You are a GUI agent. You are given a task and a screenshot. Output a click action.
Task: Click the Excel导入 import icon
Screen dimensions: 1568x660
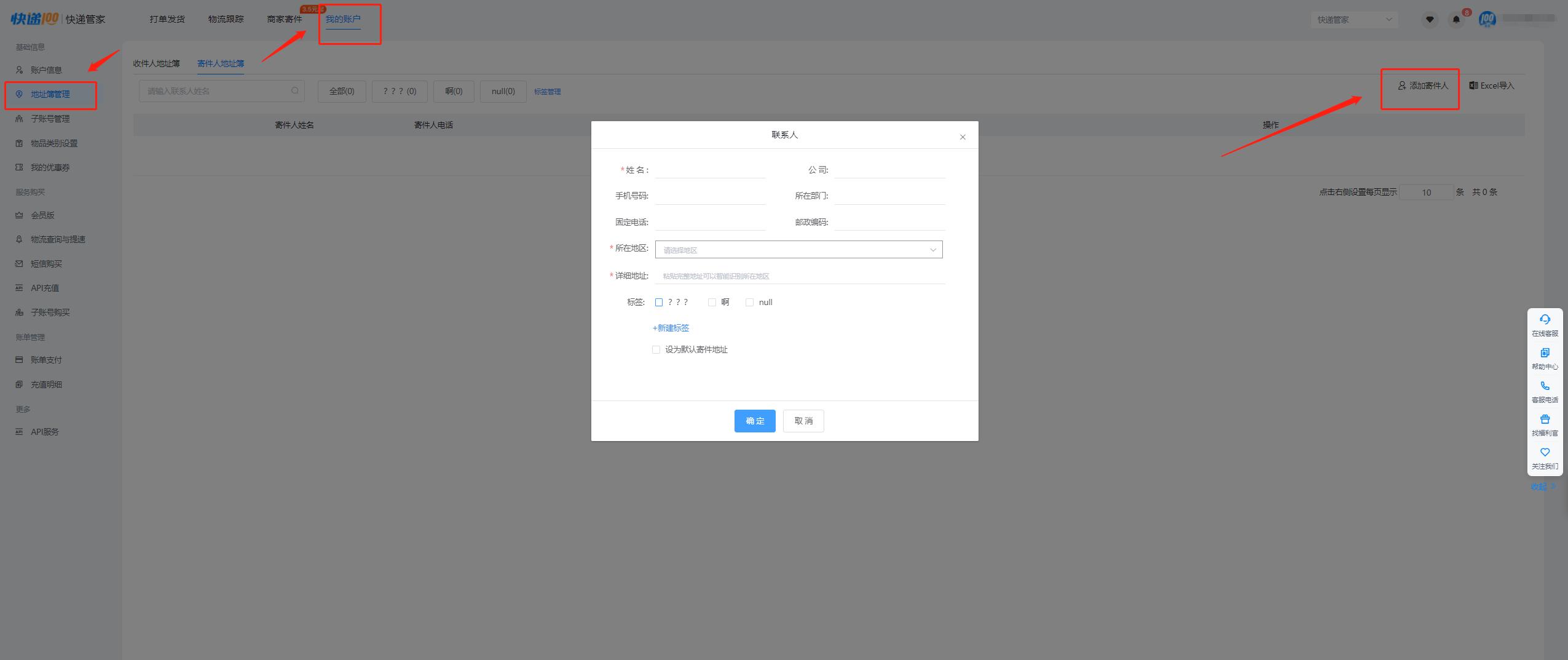(1473, 85)
